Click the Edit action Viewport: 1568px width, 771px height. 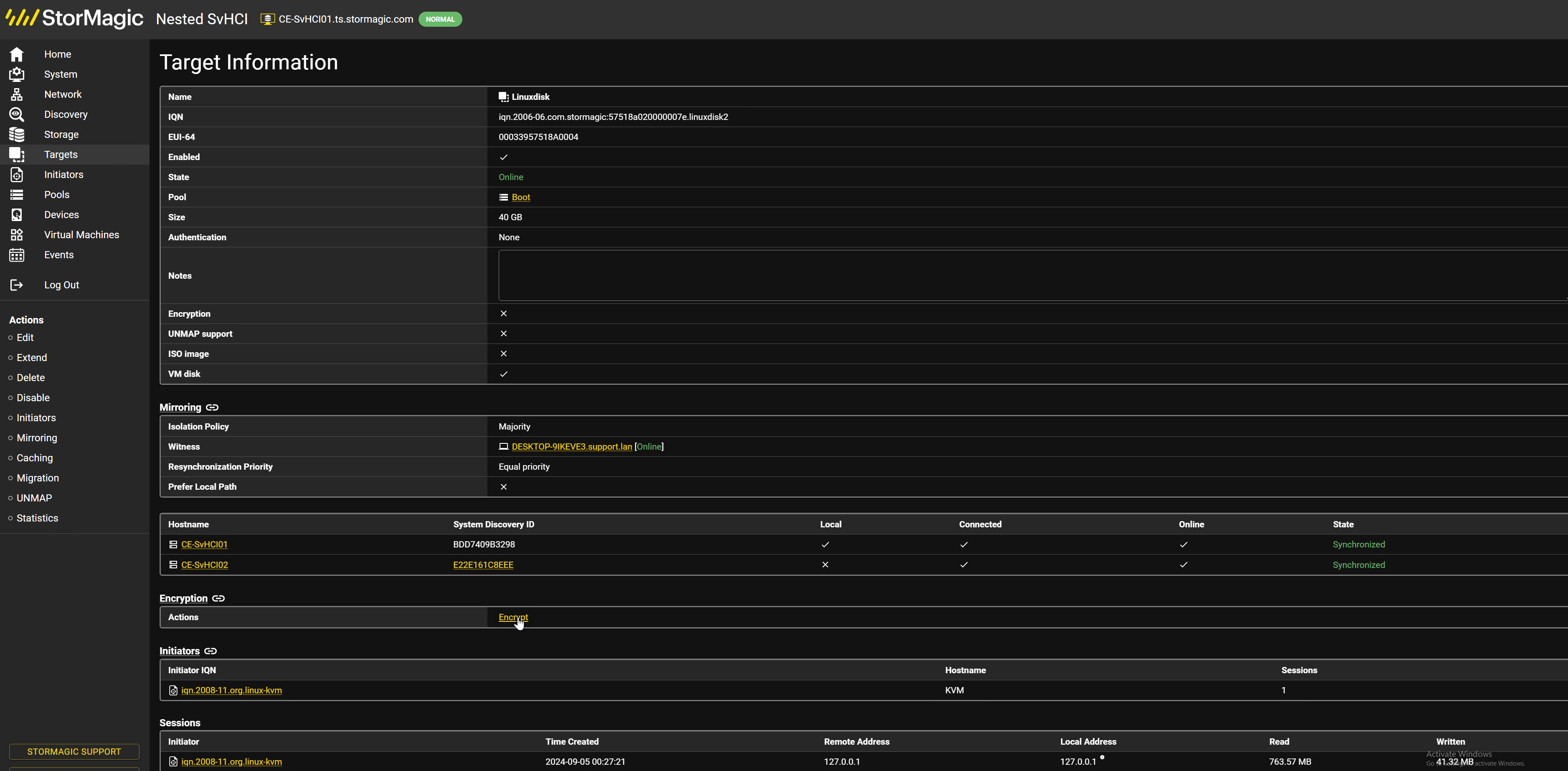coord(25,337)
